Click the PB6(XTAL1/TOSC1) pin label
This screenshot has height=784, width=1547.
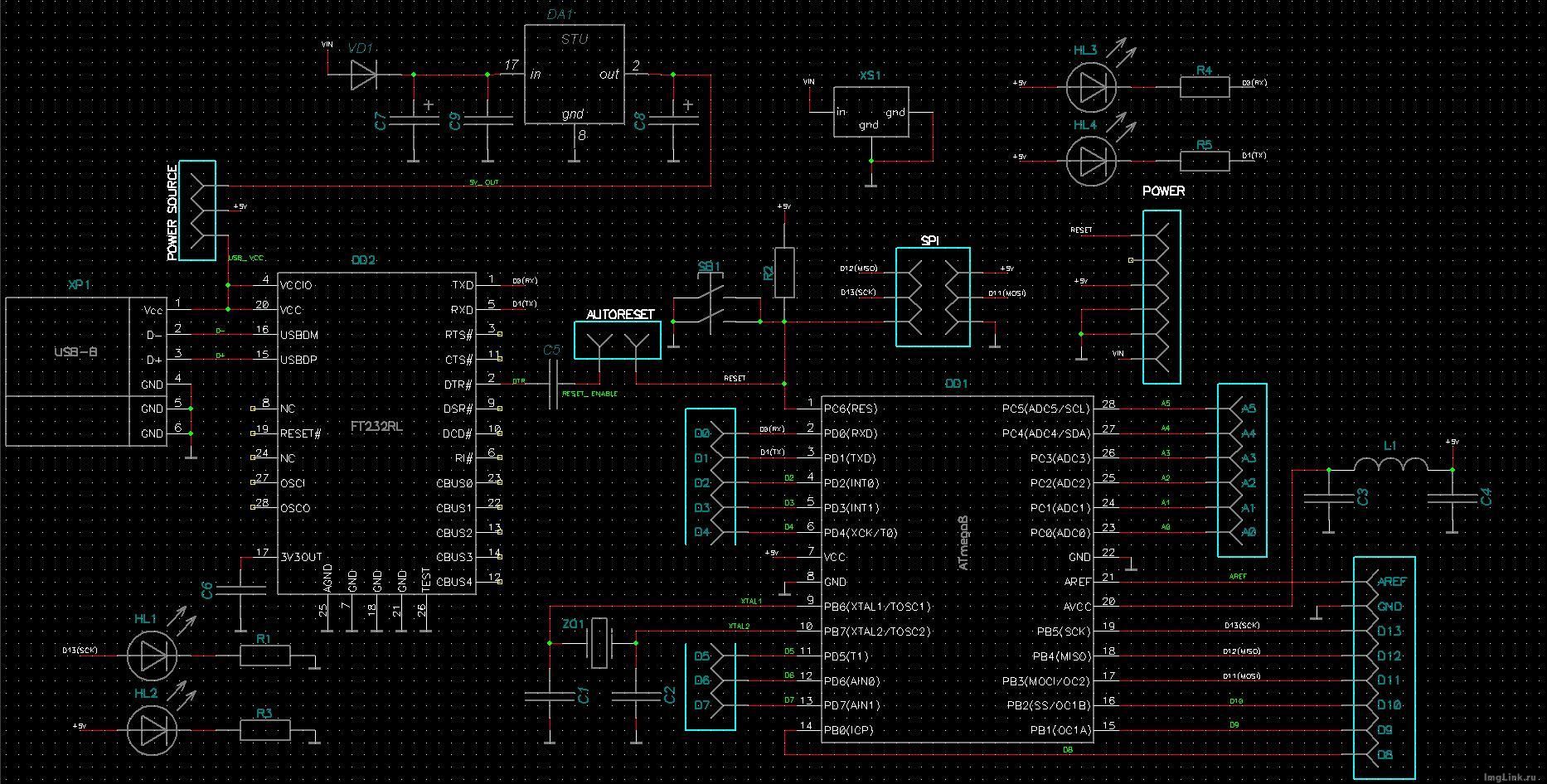877,607
